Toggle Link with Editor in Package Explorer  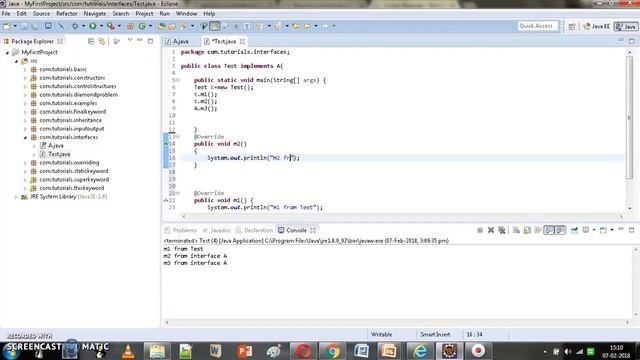pyautogui.click(x=102, y=41)
